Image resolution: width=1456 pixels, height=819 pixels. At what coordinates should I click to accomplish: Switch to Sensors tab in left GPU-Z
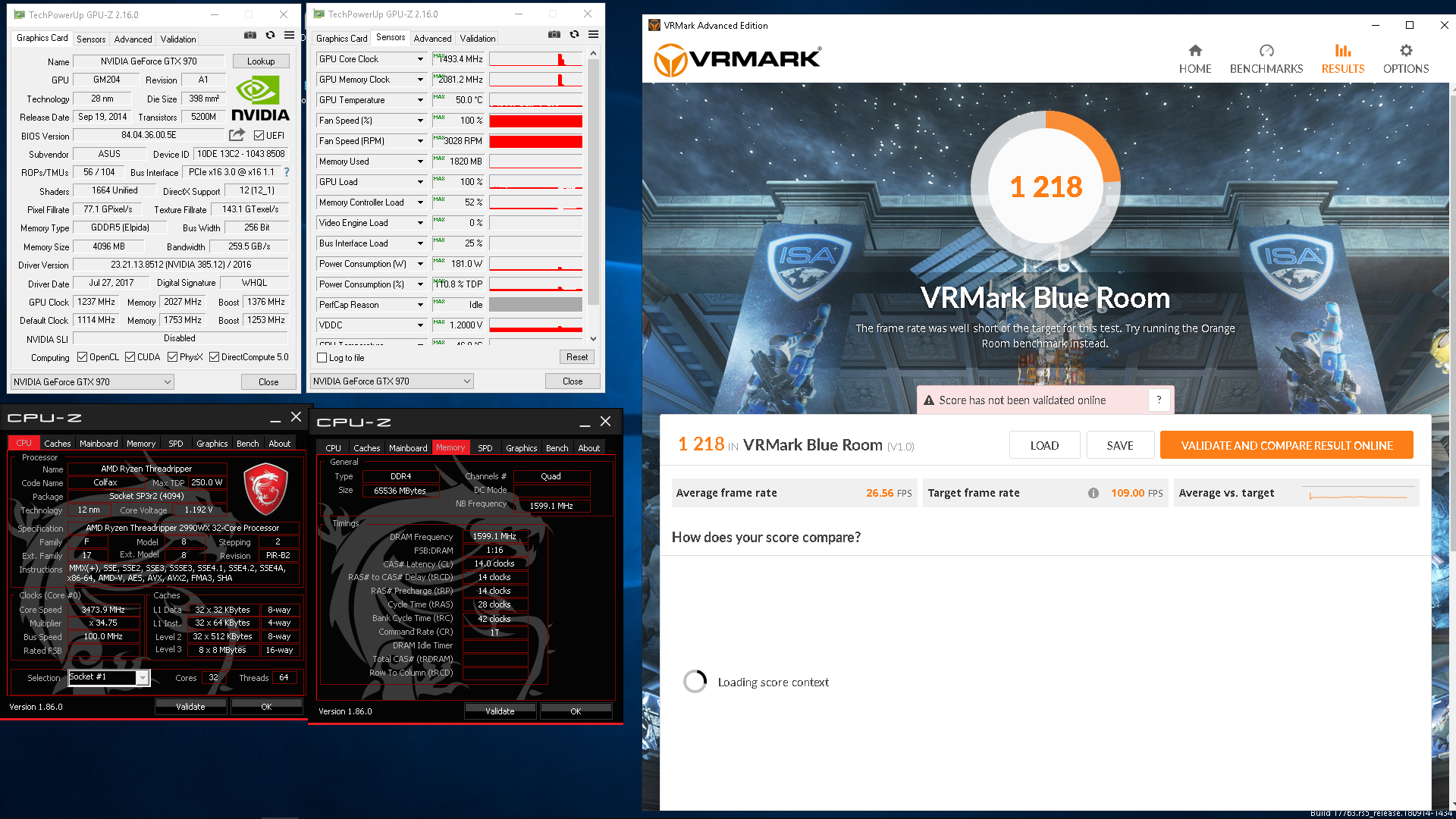(x=91, y=39)
